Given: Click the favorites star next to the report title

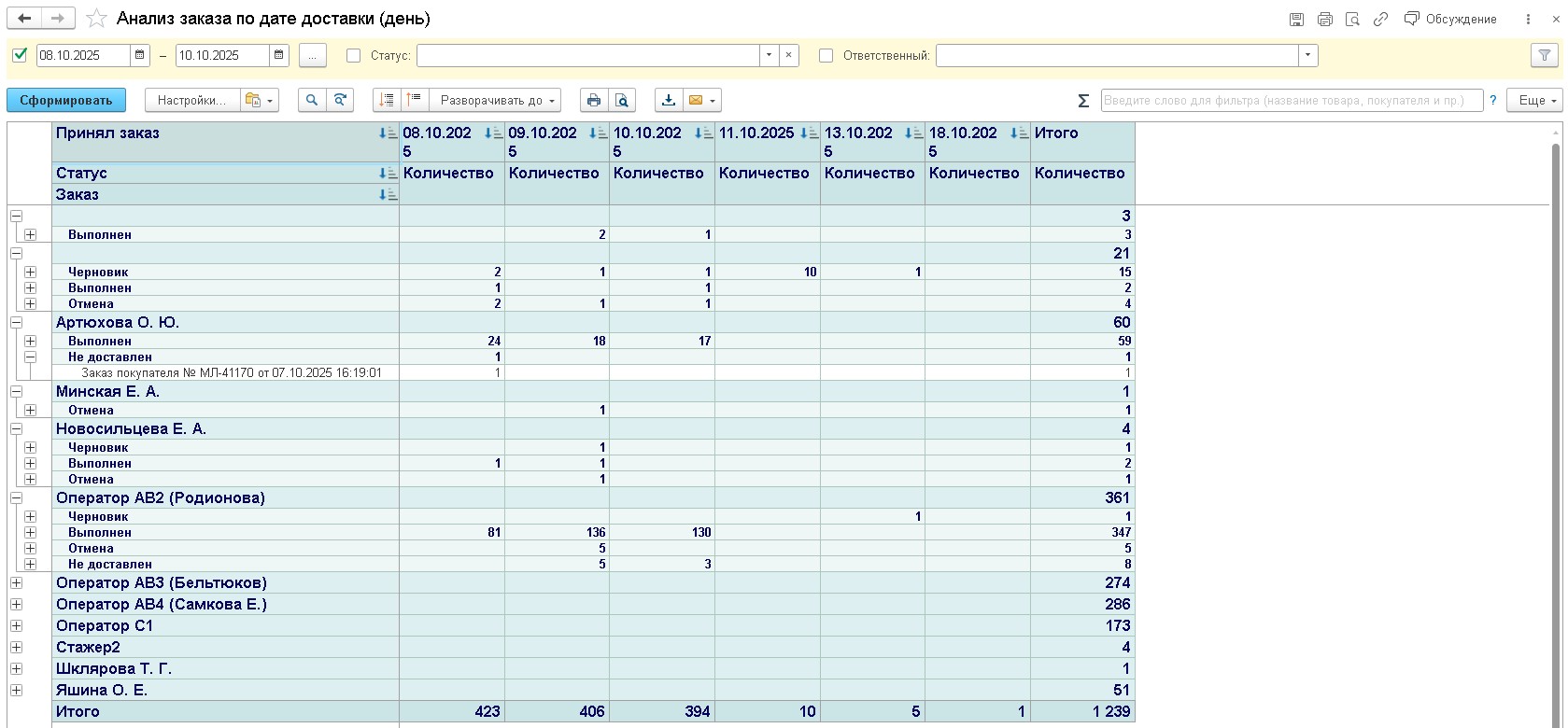Looking at the screenshot, I should 95,19.
